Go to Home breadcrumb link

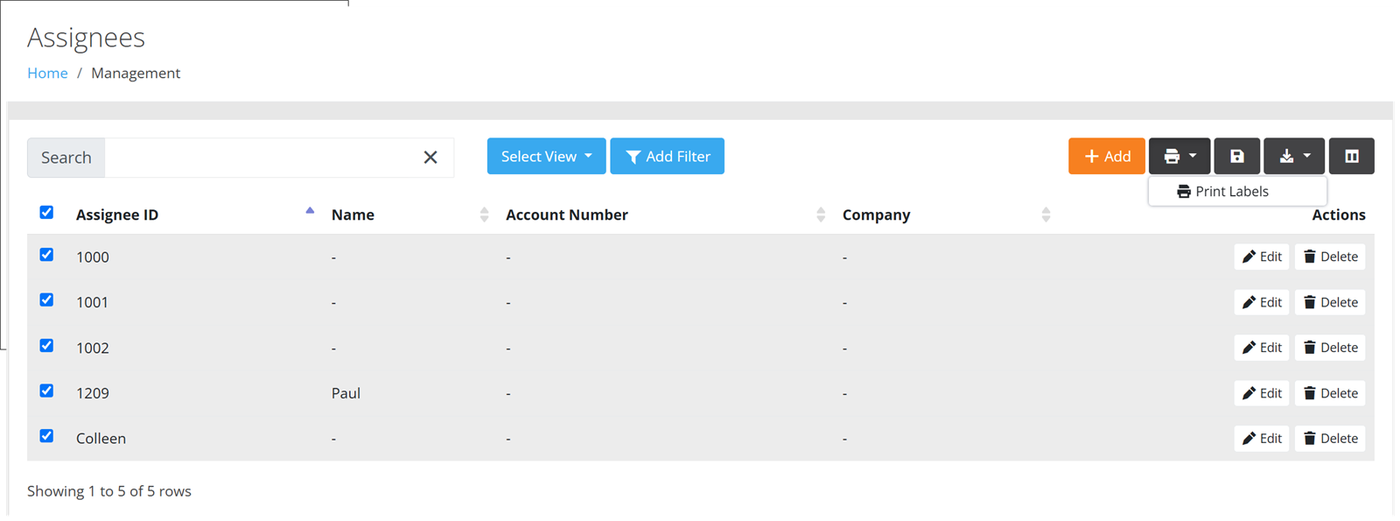[x=47, y=73]
